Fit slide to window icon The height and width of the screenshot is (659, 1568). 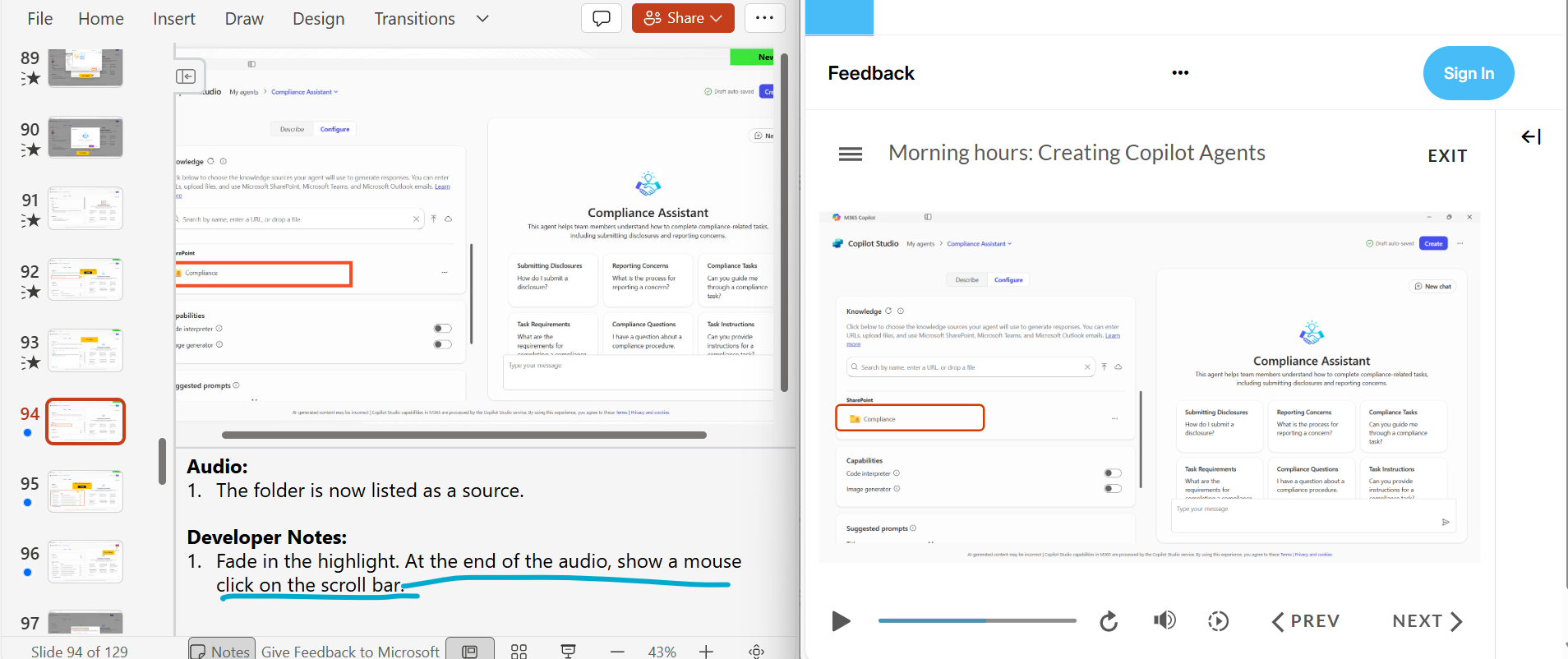[x=757, y=651]
